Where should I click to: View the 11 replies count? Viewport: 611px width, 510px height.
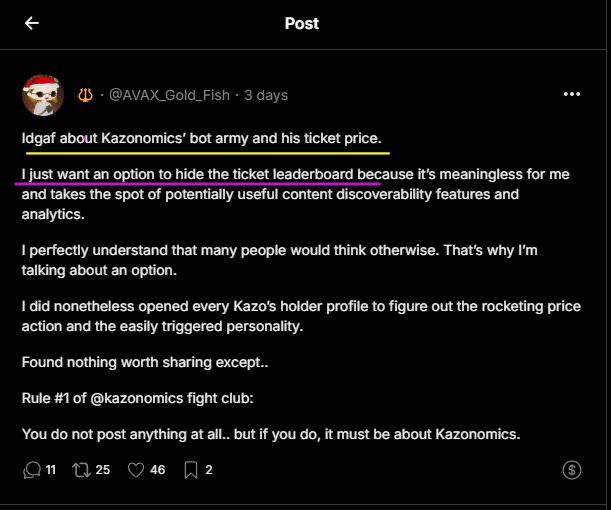click(x=51, y=469)
